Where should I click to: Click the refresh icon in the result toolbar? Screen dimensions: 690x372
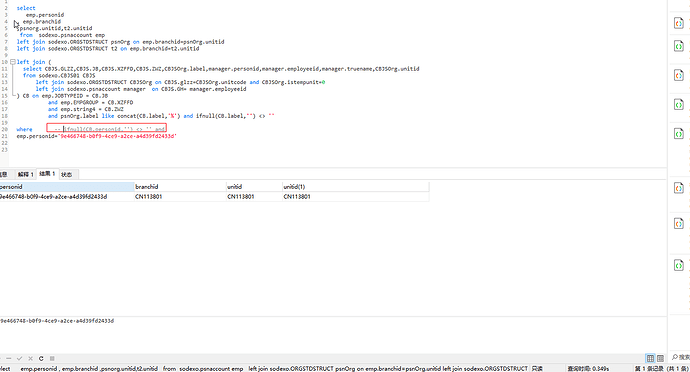pyautogui.click(x=41, y=358)
